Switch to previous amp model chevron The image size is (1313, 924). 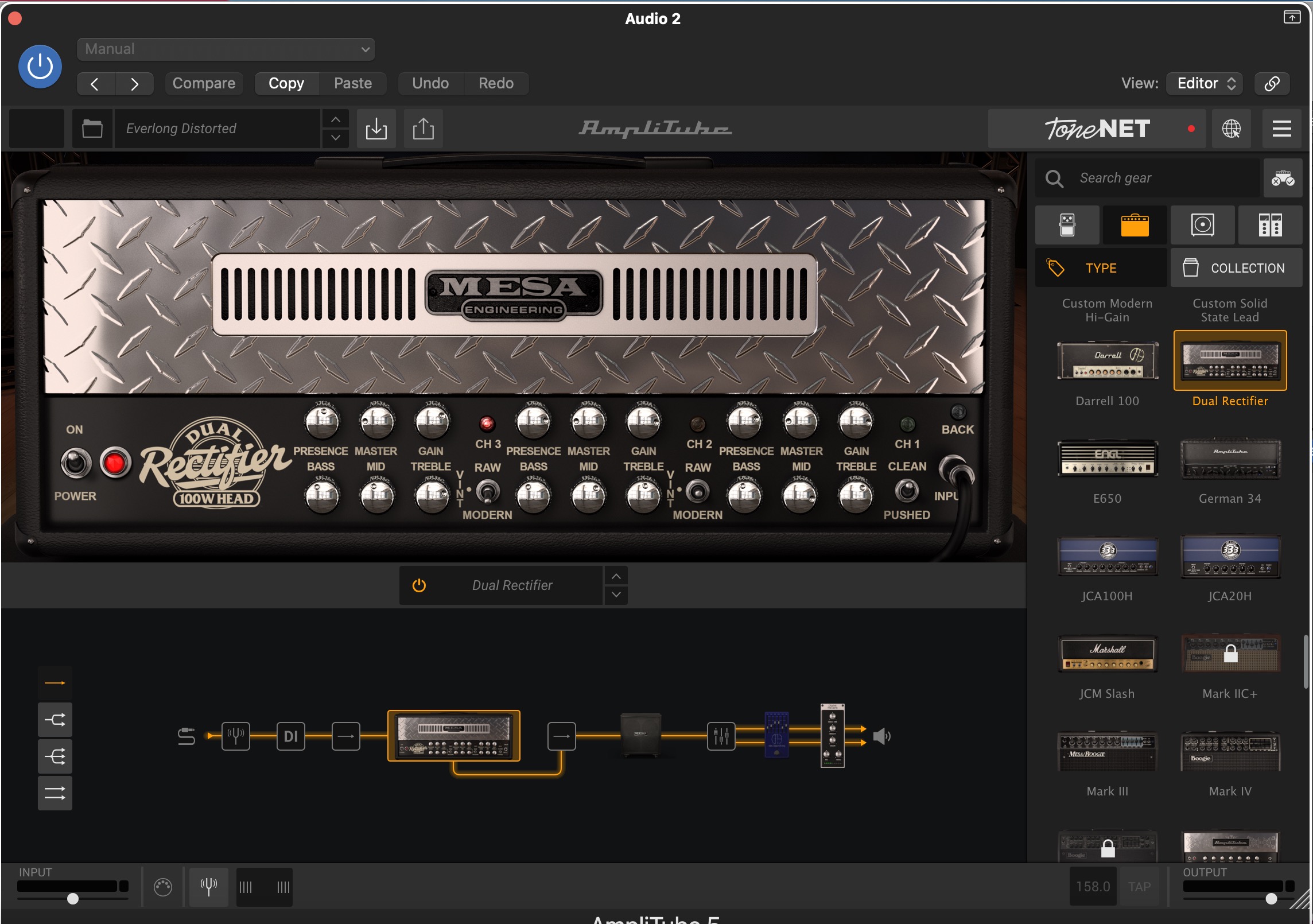click(616, 576)
